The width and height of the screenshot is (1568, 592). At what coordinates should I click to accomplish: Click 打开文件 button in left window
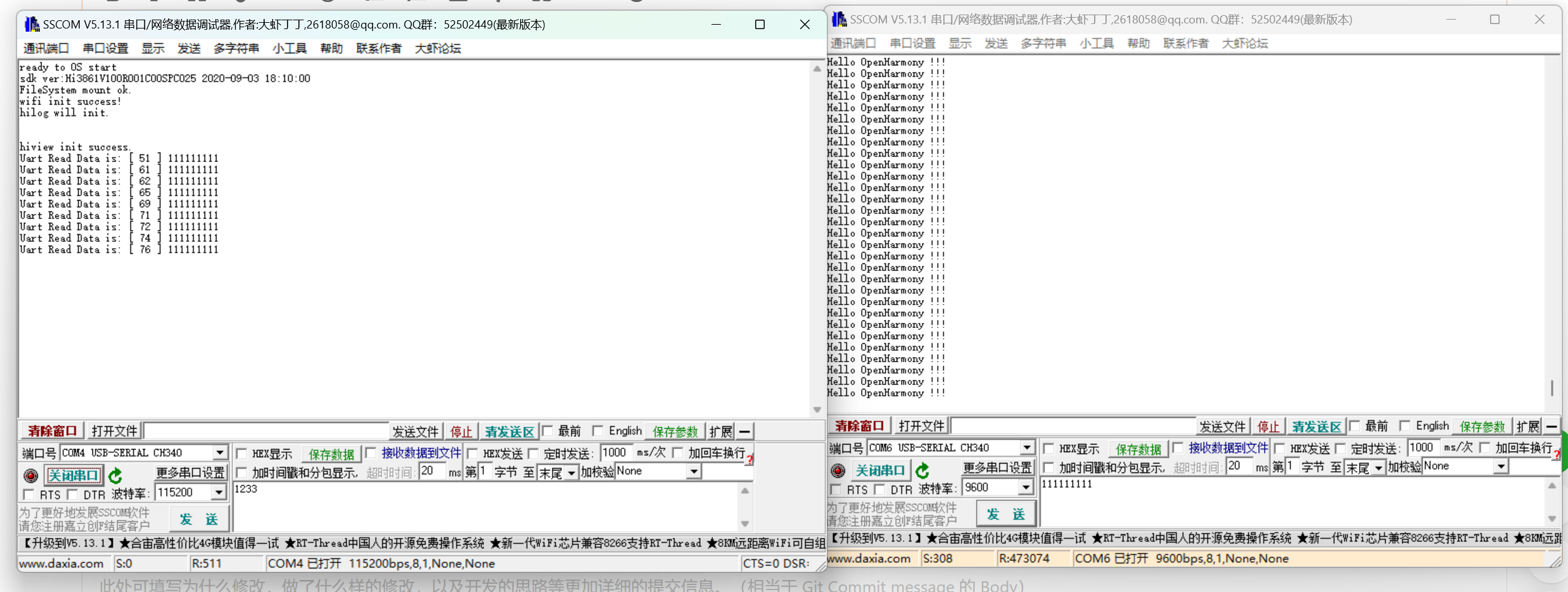click(114, 431)
